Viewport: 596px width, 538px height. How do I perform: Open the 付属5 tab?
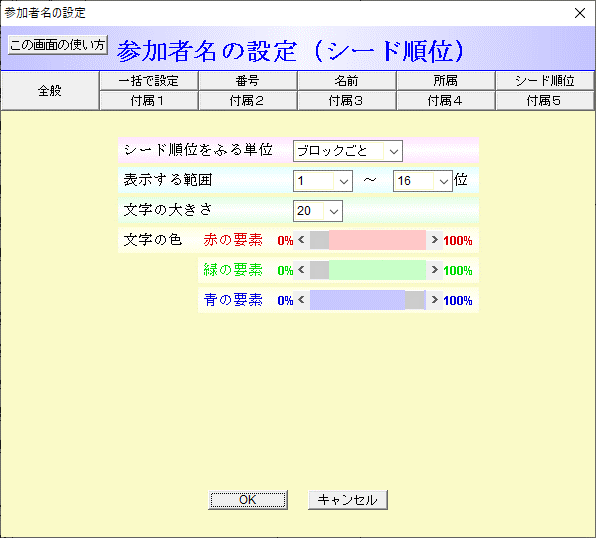tap(545, 101)
